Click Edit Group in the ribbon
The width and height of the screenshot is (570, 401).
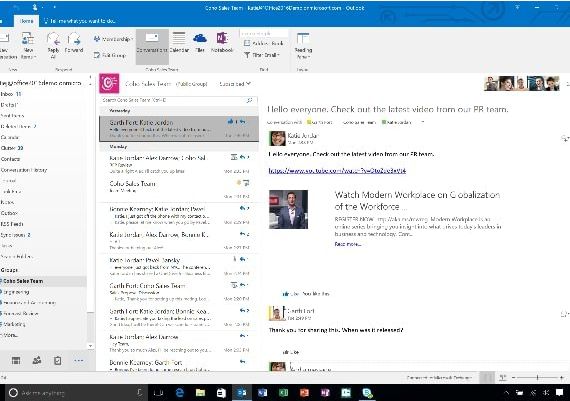[110, 55]
